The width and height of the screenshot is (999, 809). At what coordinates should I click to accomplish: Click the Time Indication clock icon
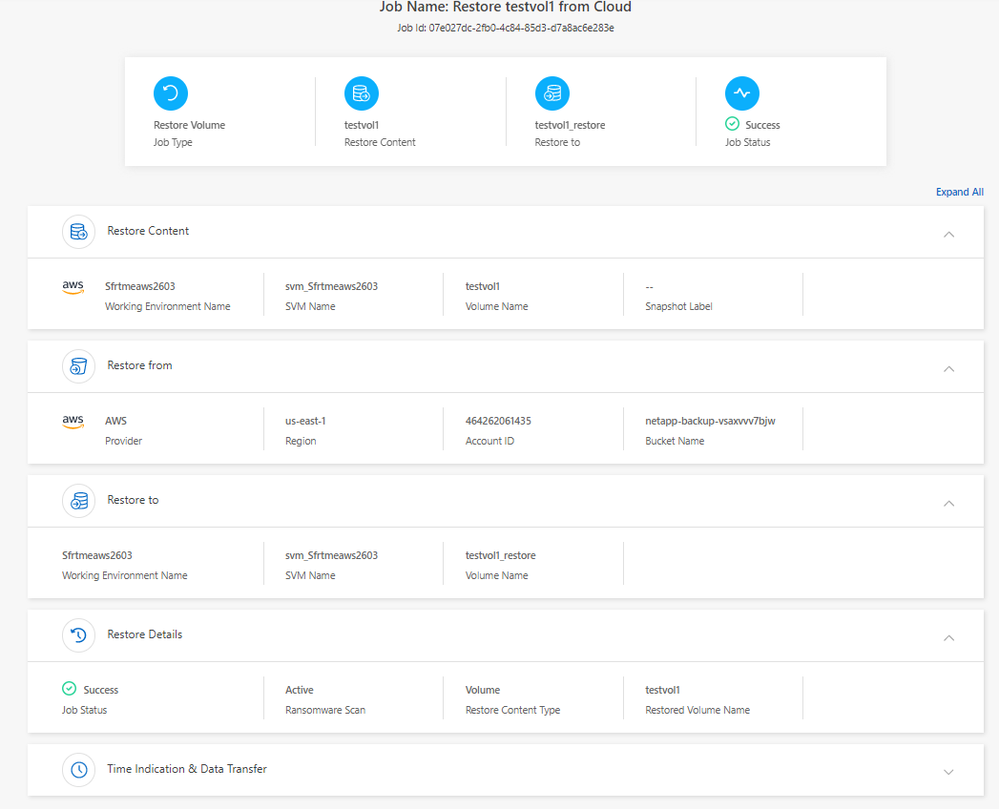(x=79, y=770)
